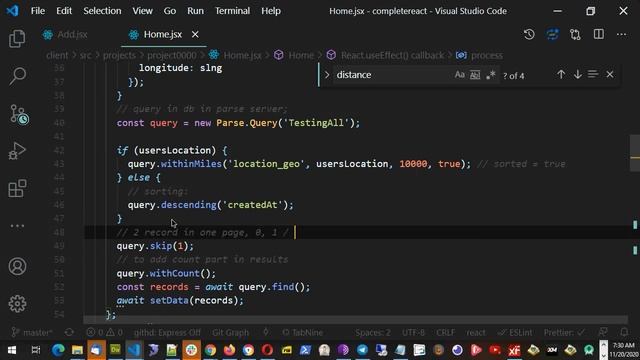Click the React.useEffect() callback breadcrumb

pyautogui.click(x=386, y=55)
